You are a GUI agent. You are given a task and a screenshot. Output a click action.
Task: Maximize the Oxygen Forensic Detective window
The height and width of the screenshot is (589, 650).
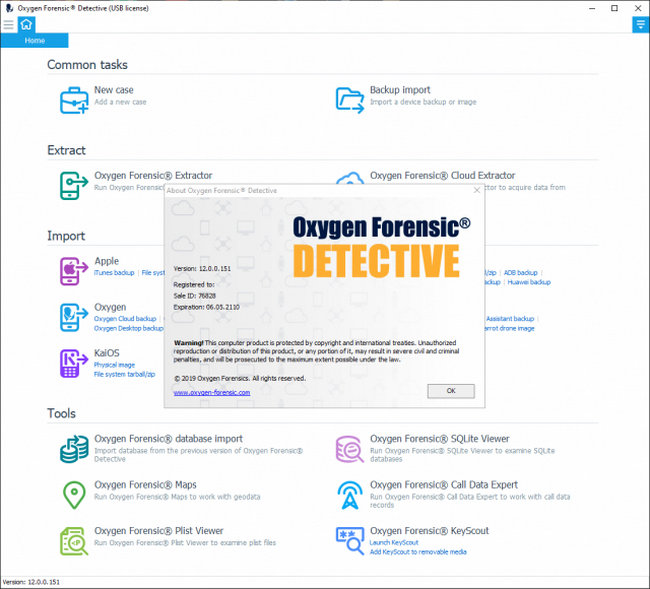pos(615,8)
